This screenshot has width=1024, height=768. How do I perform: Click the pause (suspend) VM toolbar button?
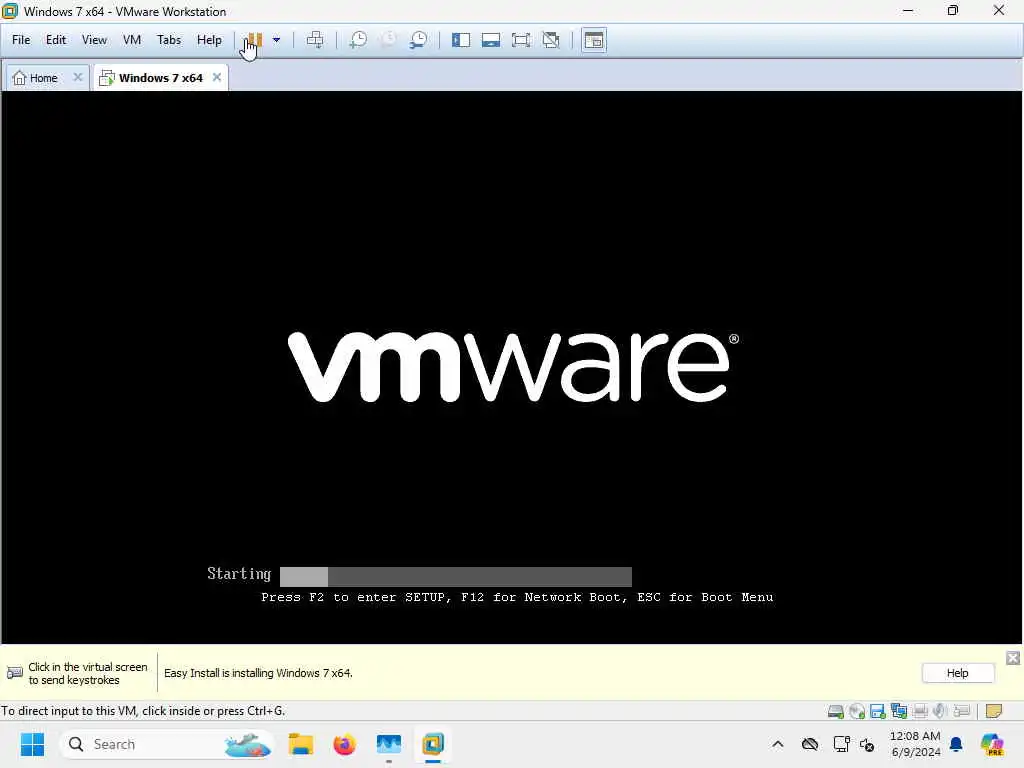(x=254, y=40)
